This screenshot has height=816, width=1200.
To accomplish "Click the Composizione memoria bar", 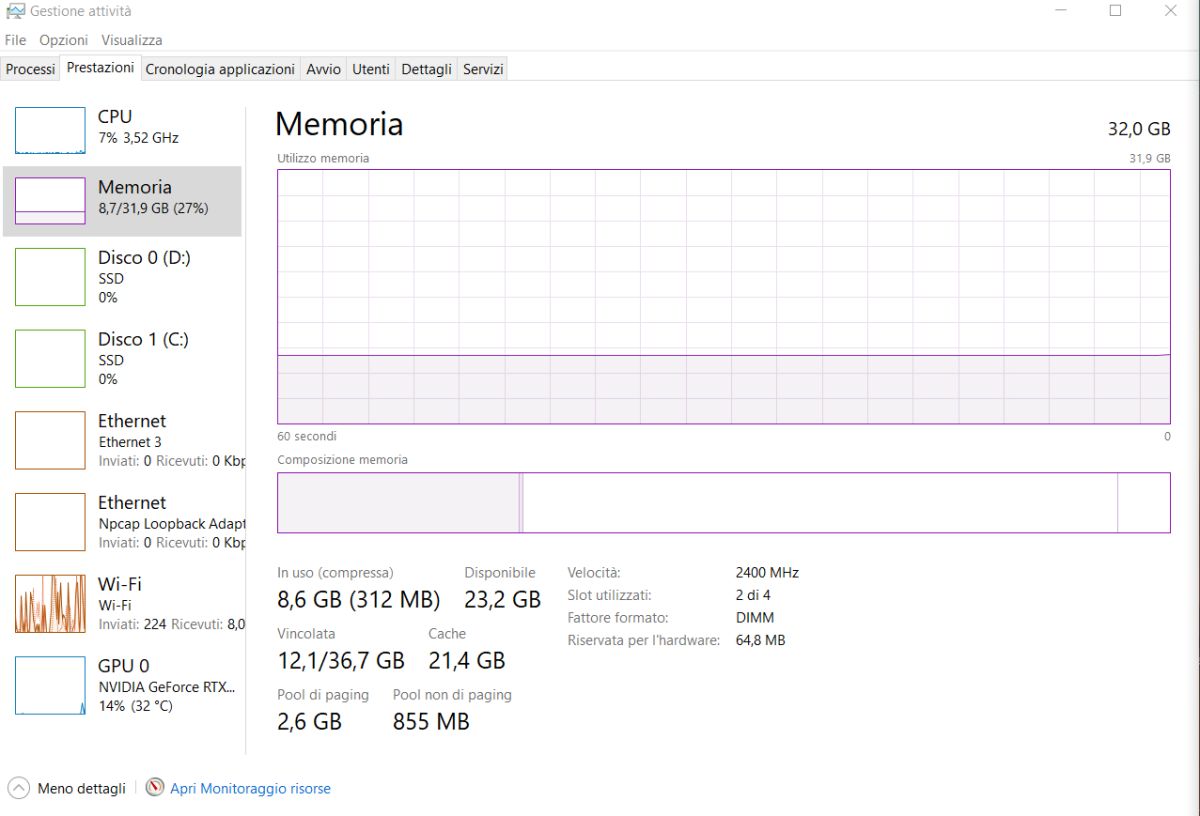I will point(723,502).
